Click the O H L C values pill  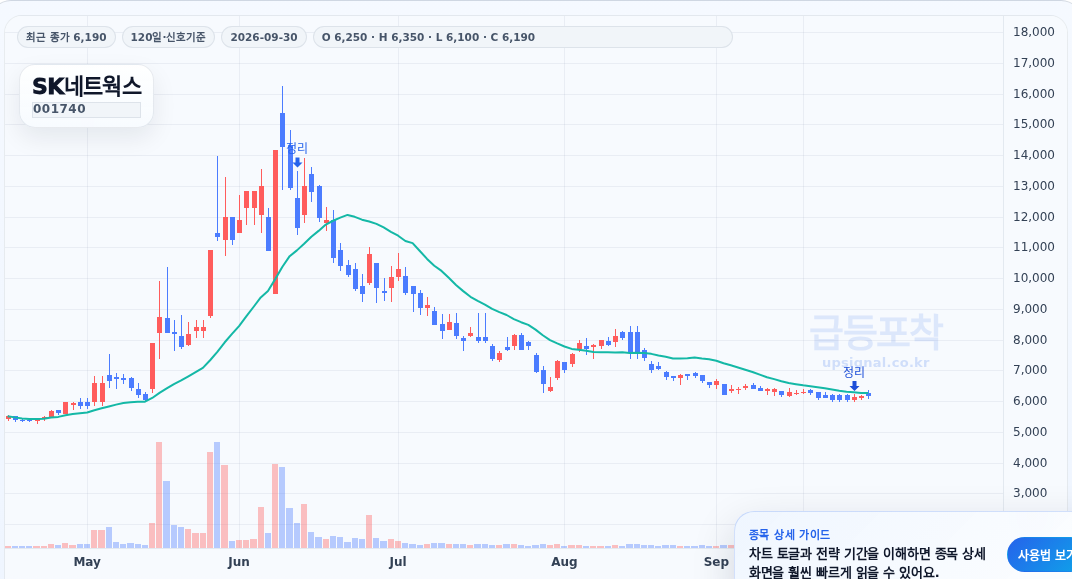(x=522, y=37)
